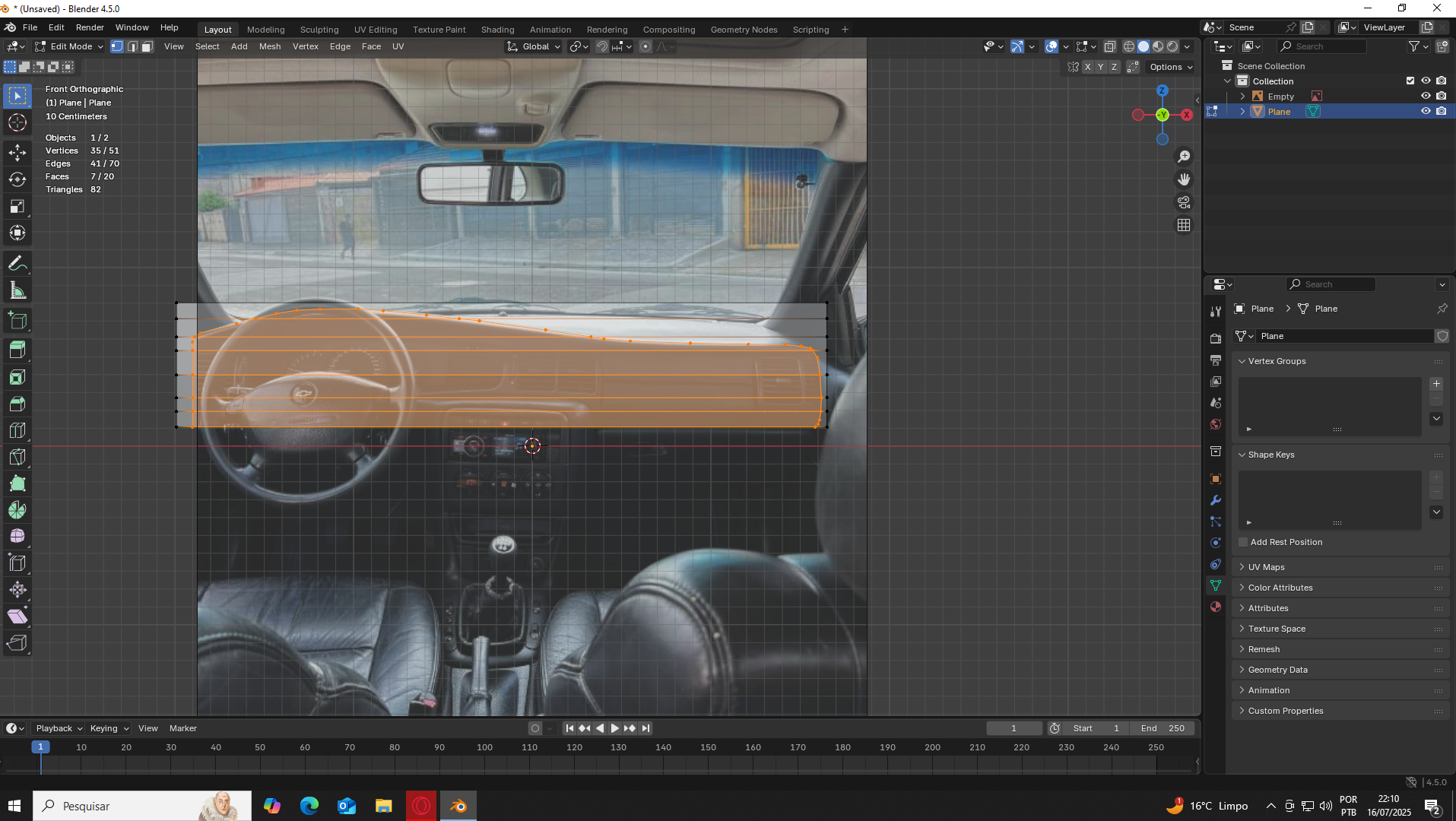This screenshot has width=1456, height=821.
Task: Click the Annotate pencil tool
Action: (17, 264)
